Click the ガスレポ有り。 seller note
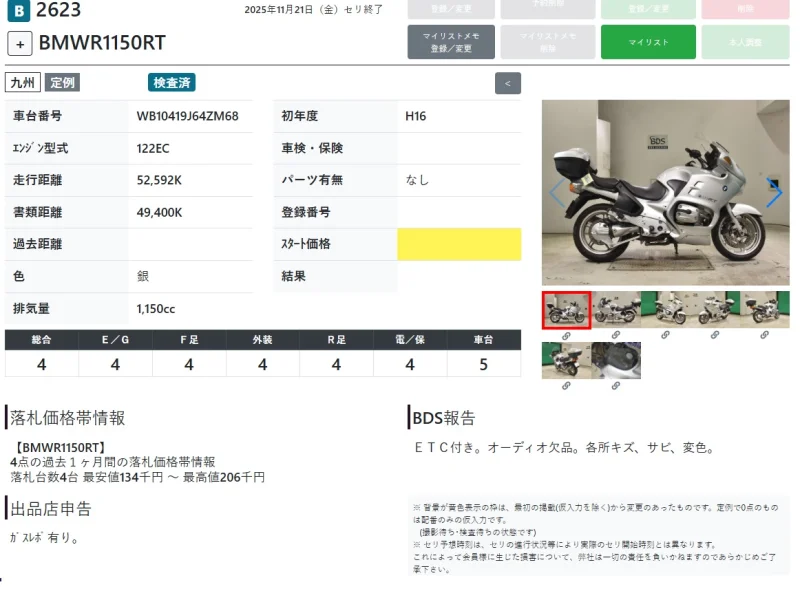Viewport: 800px width, 600px height. (44, 538)
